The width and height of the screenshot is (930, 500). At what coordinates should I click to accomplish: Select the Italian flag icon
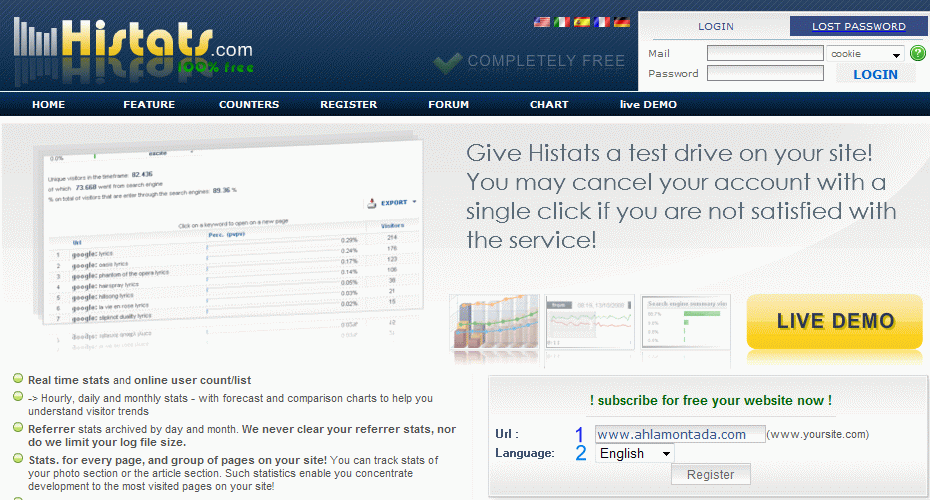(x=562, y=23)
